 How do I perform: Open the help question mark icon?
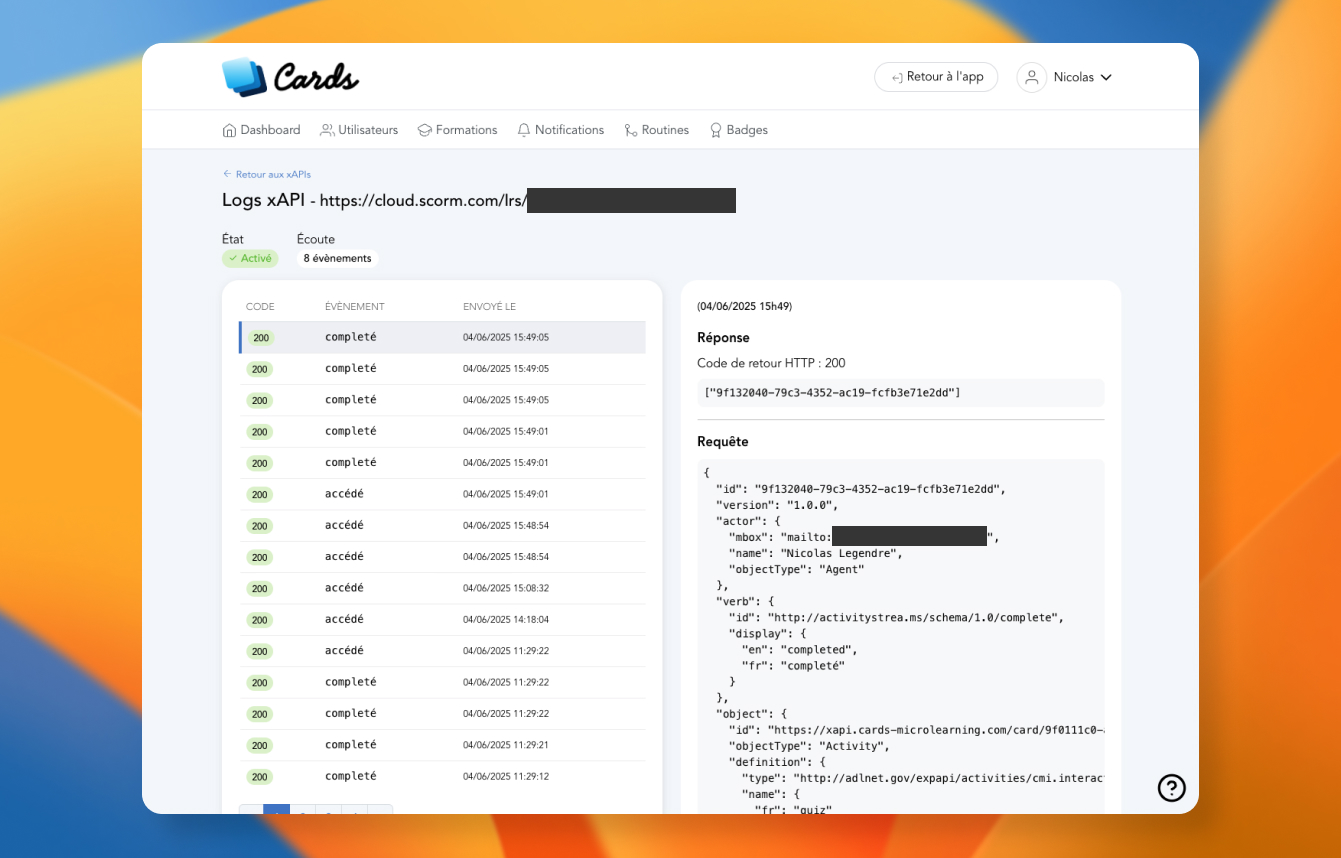pyautogui.click(x=1171, y=788)
